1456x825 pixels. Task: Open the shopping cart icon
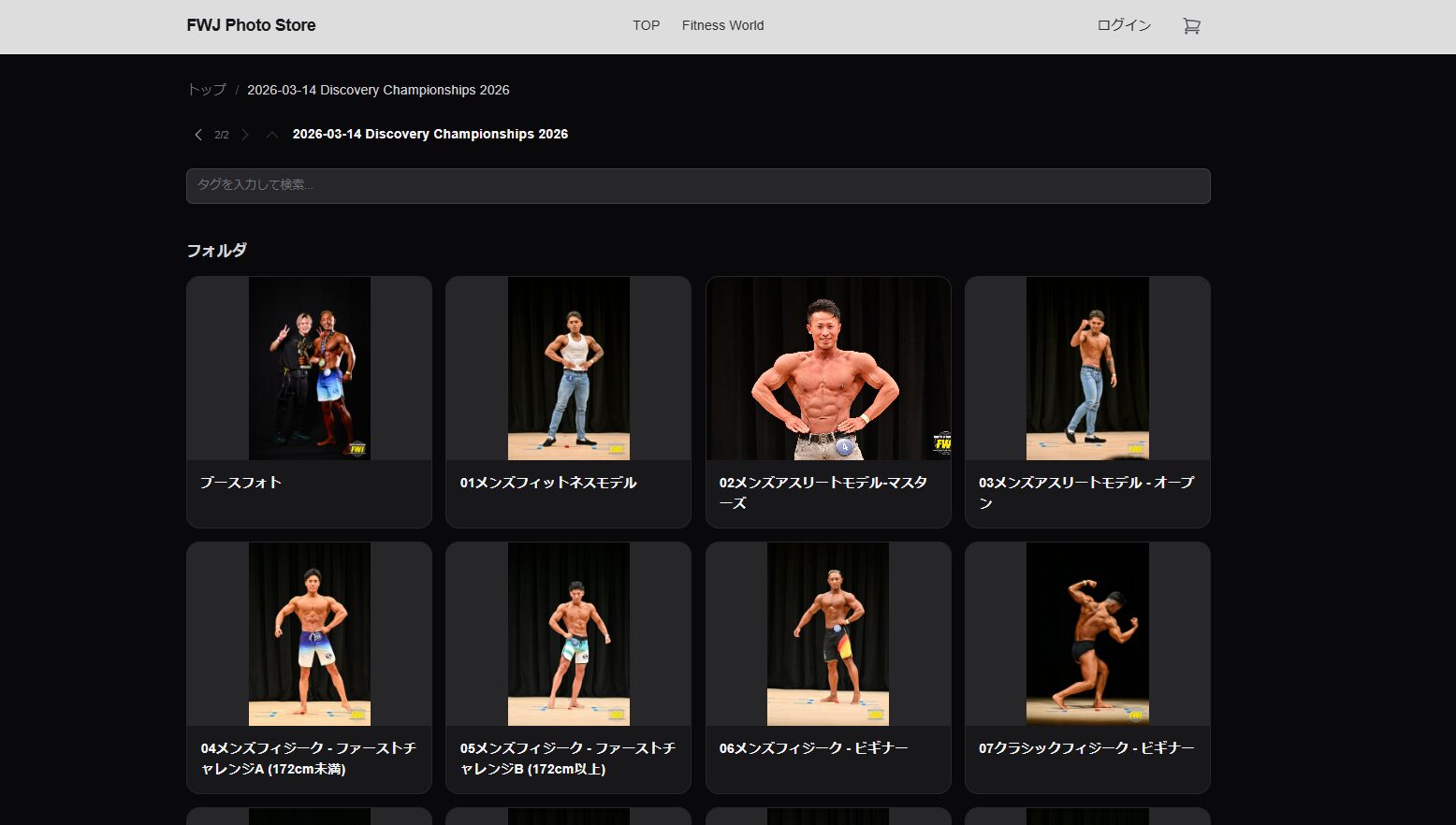pyautogui.click(x=1191, y=26)
